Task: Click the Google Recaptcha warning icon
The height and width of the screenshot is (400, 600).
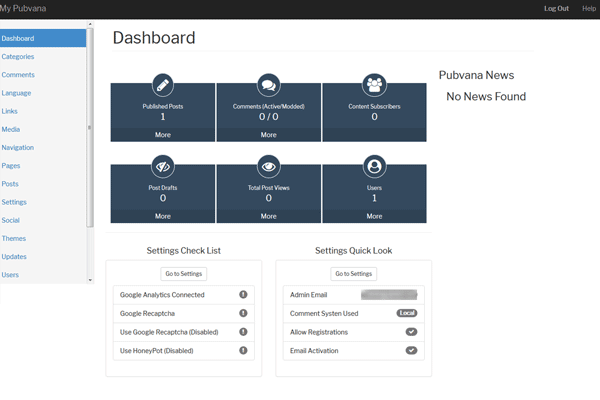Action: [x=243, y=313]
